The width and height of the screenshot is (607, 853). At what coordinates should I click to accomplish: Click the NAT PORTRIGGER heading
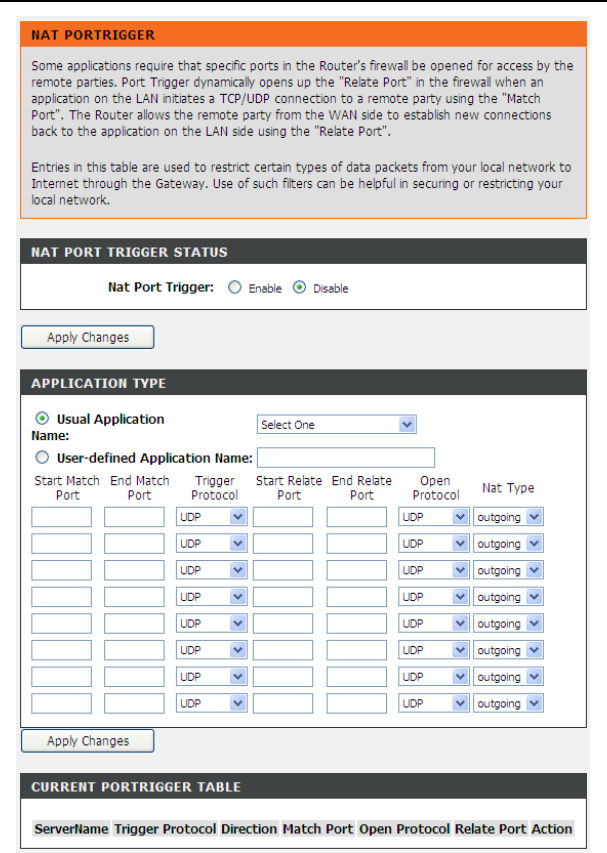pos(93,35)
